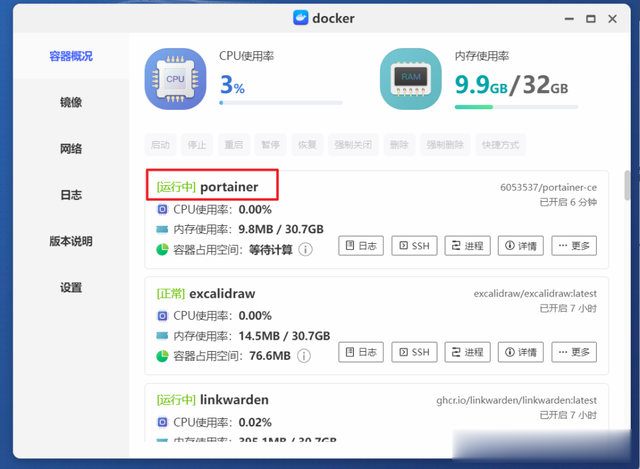View 进程 processes of portainer

pos(467,246)
